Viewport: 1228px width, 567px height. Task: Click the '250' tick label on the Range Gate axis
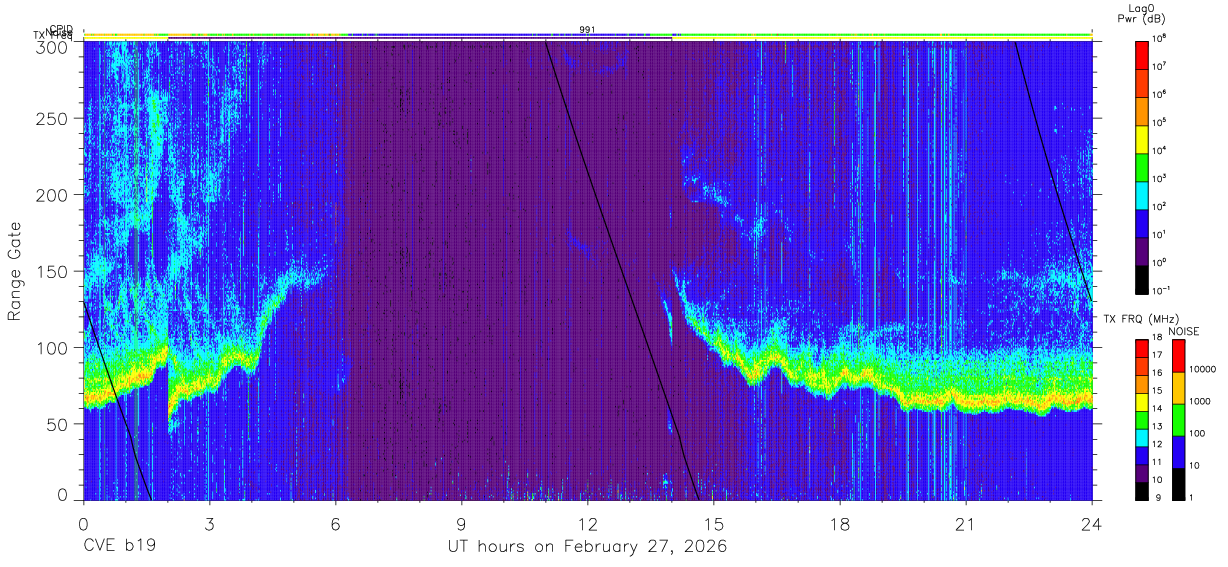52,119
